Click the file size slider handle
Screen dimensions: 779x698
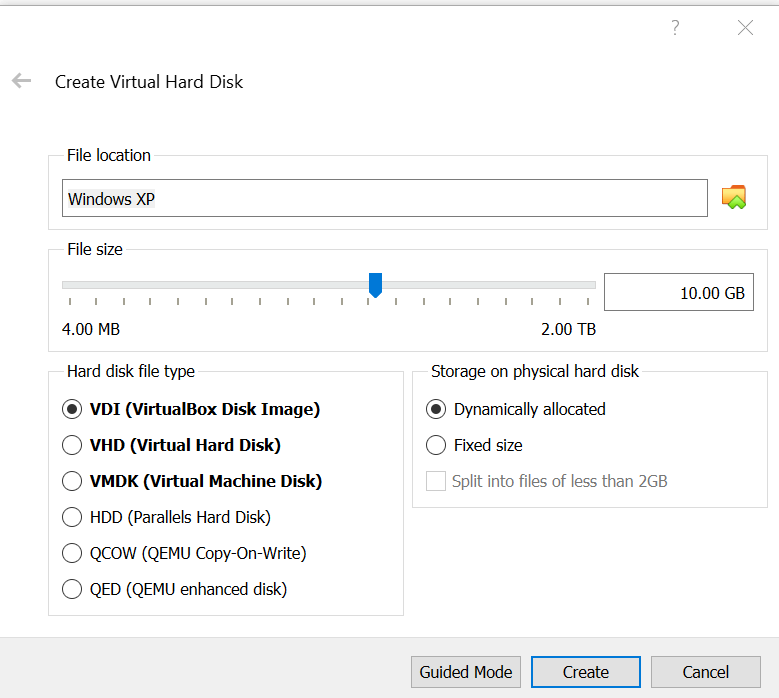tap(375, 285)
